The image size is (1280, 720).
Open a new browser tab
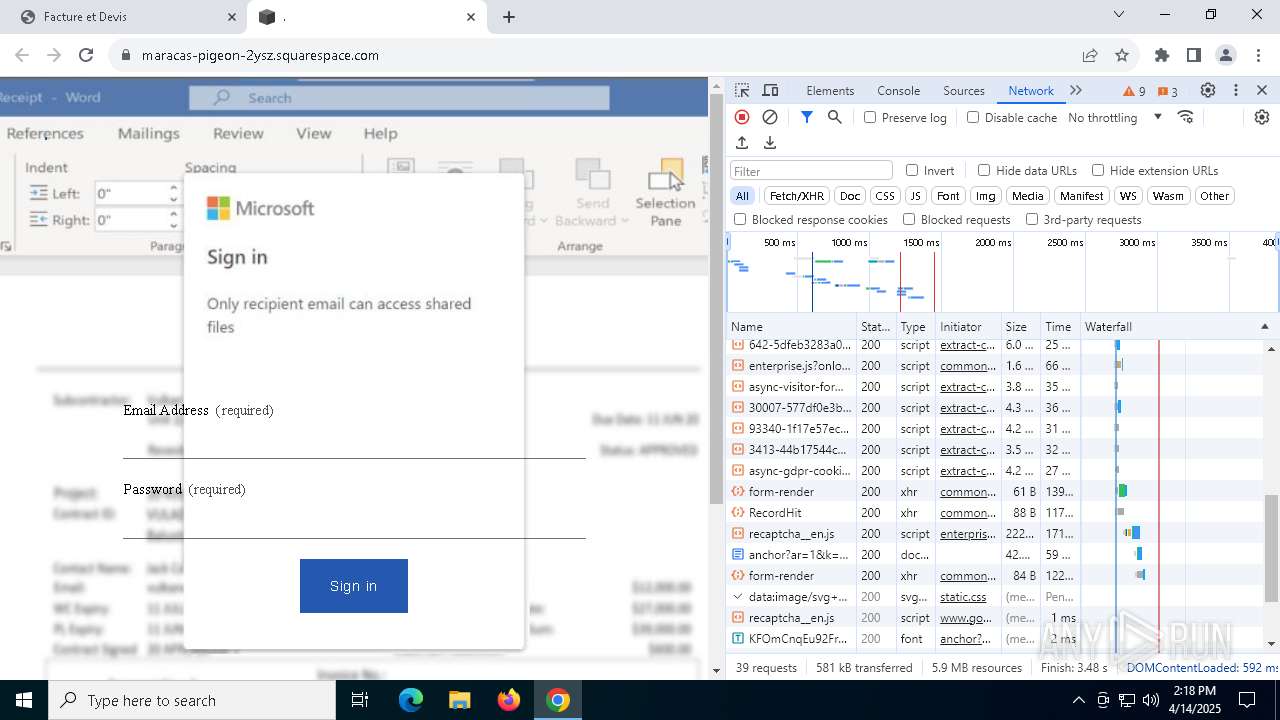(509, 17)
